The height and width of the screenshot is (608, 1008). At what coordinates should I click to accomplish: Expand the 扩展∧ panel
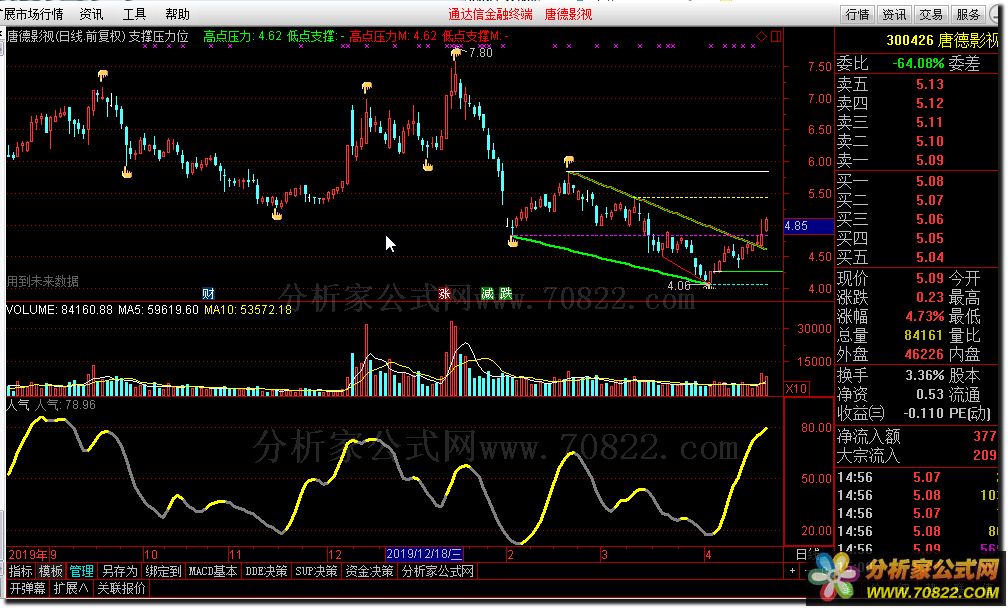coord(71,588)
